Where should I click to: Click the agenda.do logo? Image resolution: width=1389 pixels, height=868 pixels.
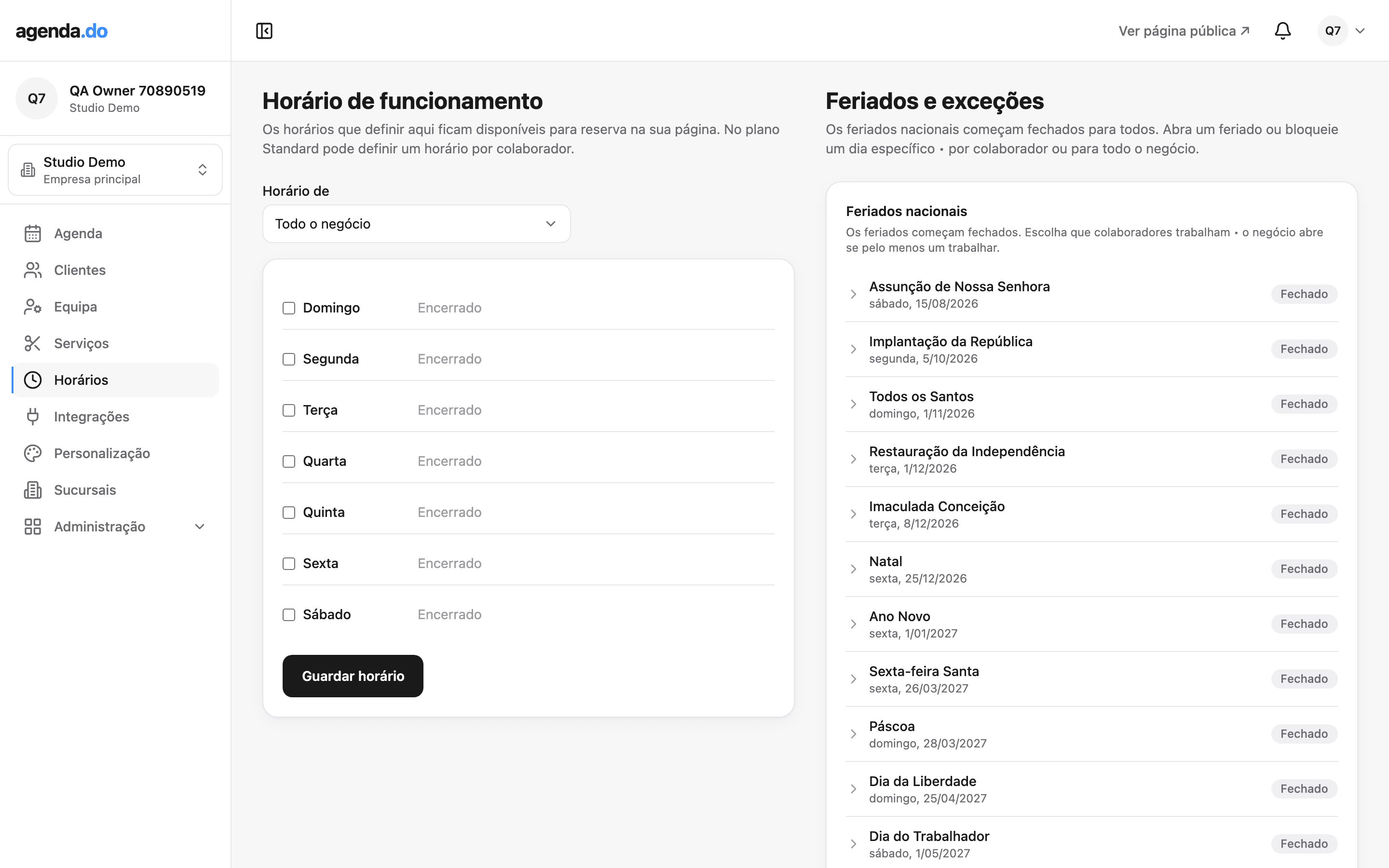(61, 31)
